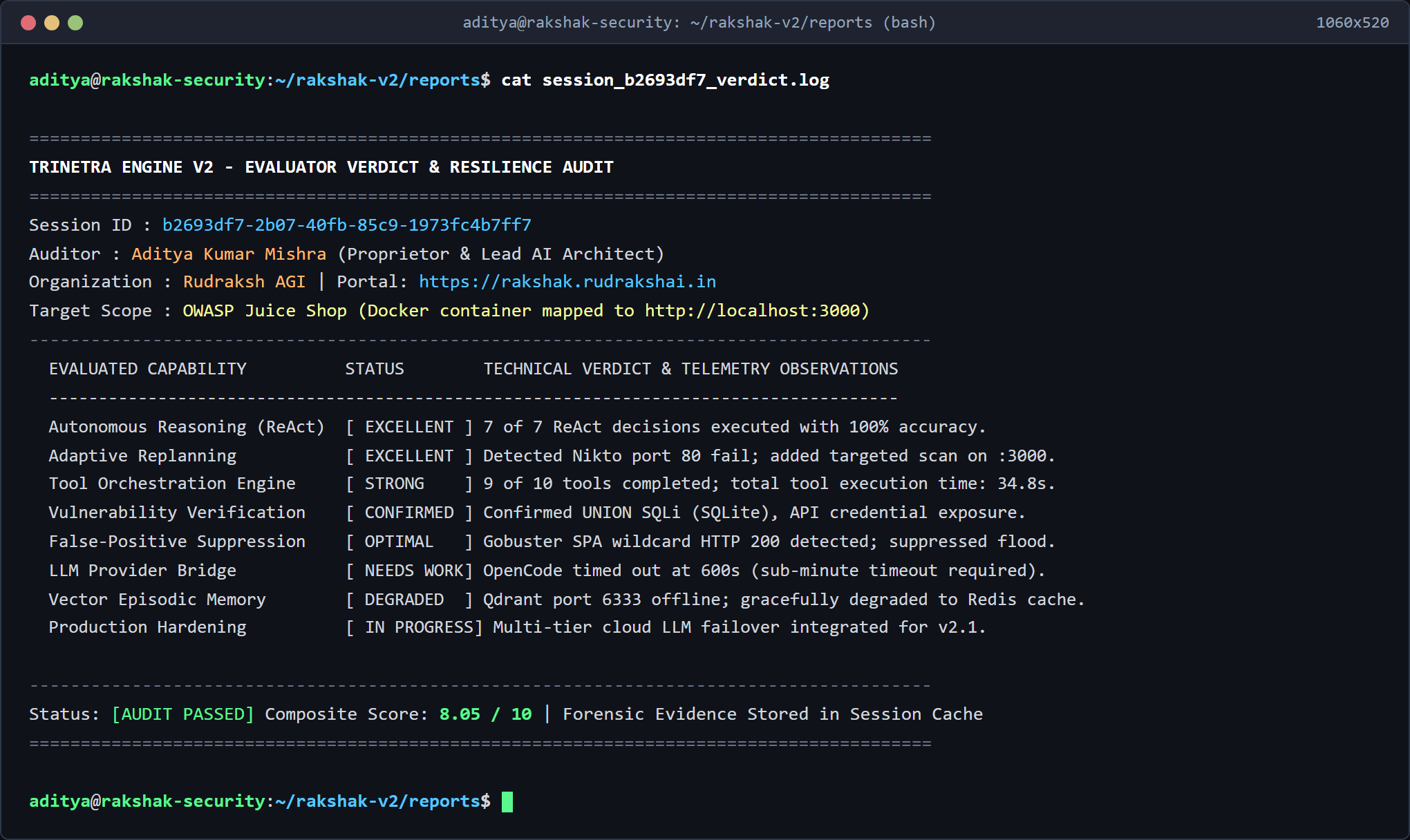Click the Multi-tier cloud LLM failover verdict
Viewport: 1410px width, 840px height.
click(740, 627)
